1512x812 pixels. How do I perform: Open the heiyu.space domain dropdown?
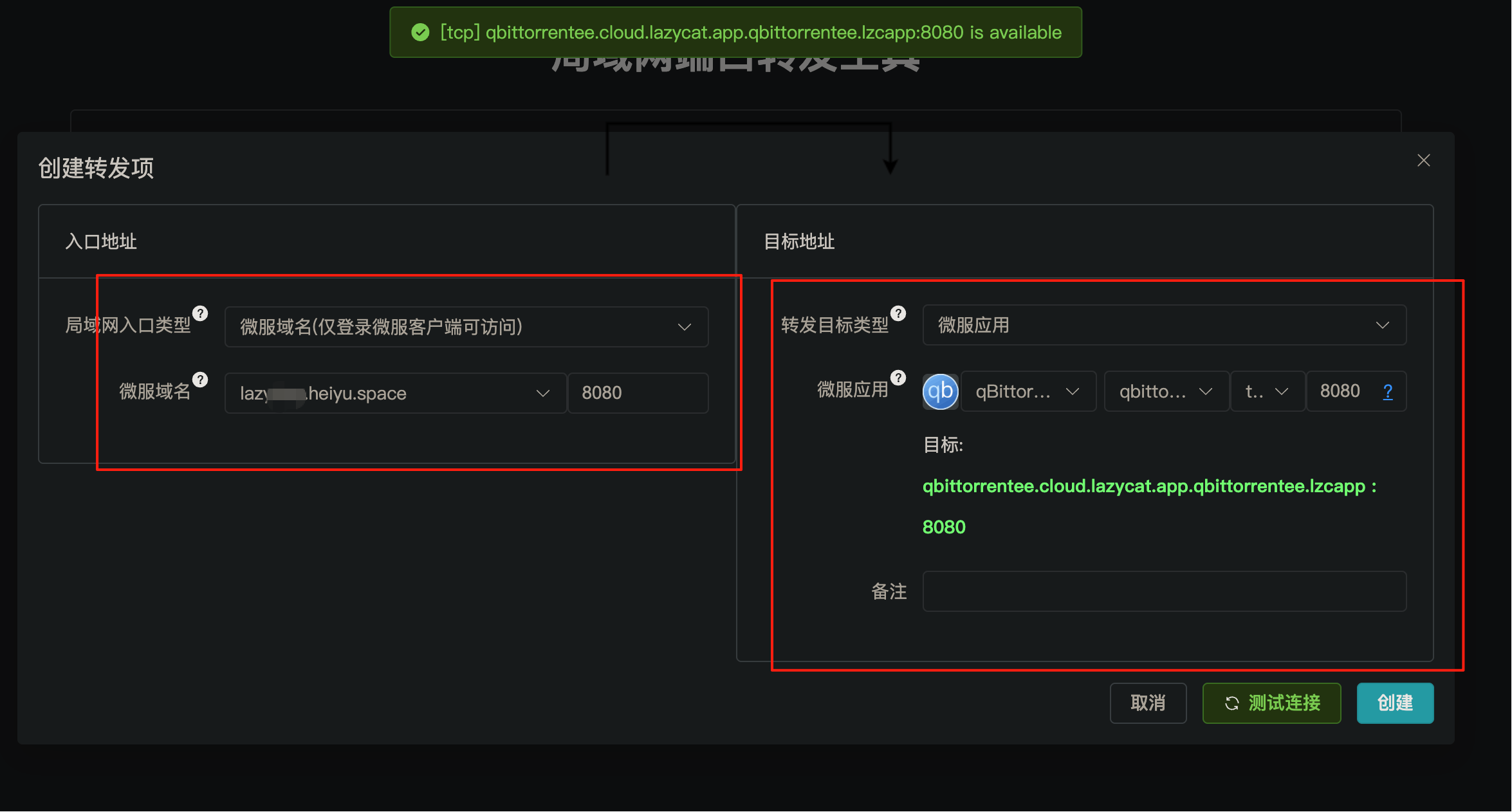pos(395,393)
